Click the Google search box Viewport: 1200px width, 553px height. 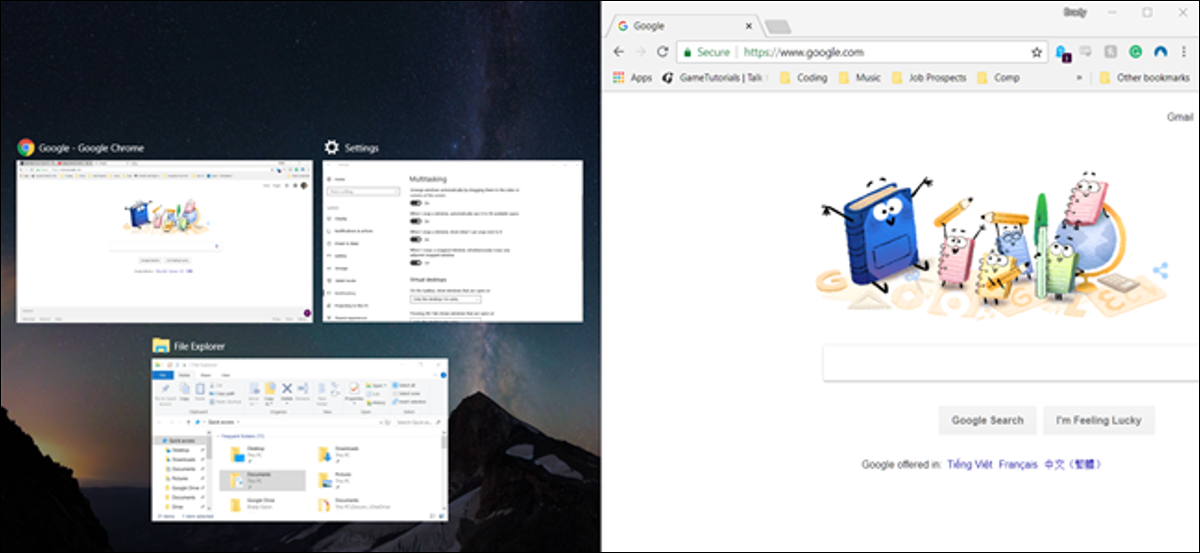coord(1010,362)
